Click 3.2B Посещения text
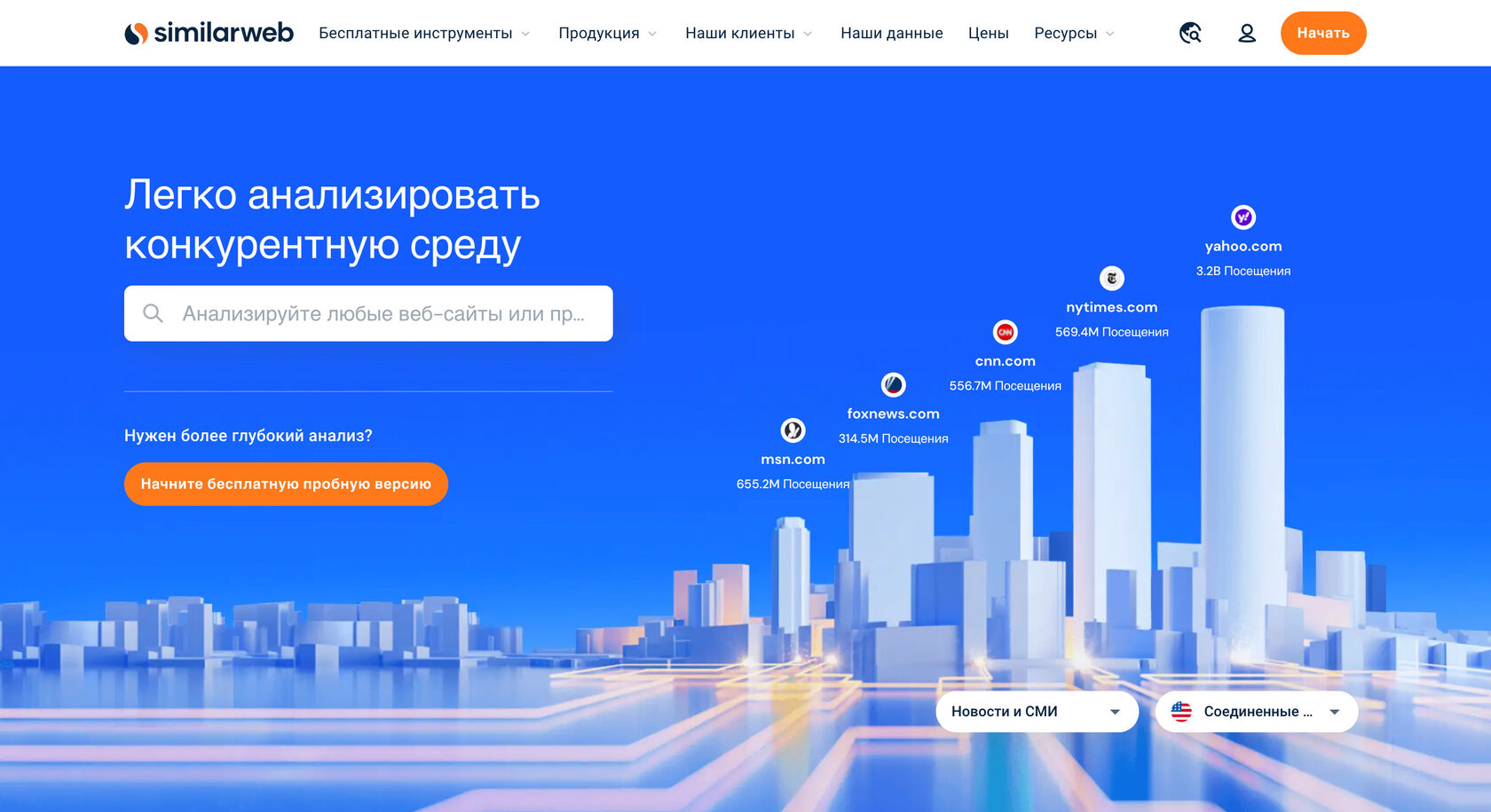The height and width of the screenshot is (812, 1491). point(1243,271)
